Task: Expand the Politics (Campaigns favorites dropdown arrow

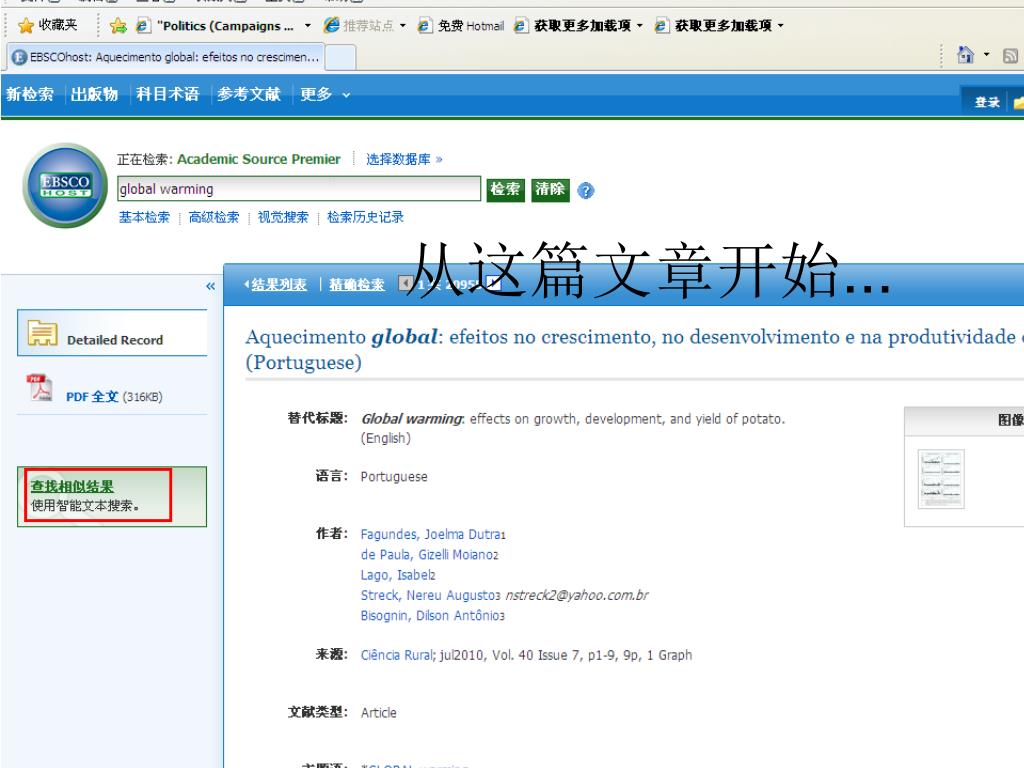Action: click(308, 25)
